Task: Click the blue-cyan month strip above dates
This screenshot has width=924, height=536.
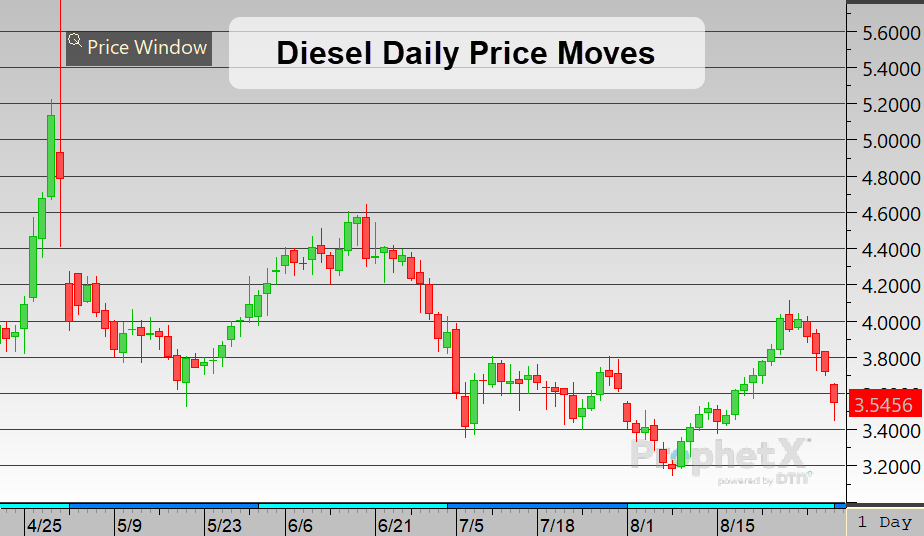Action: coord(420,505)
